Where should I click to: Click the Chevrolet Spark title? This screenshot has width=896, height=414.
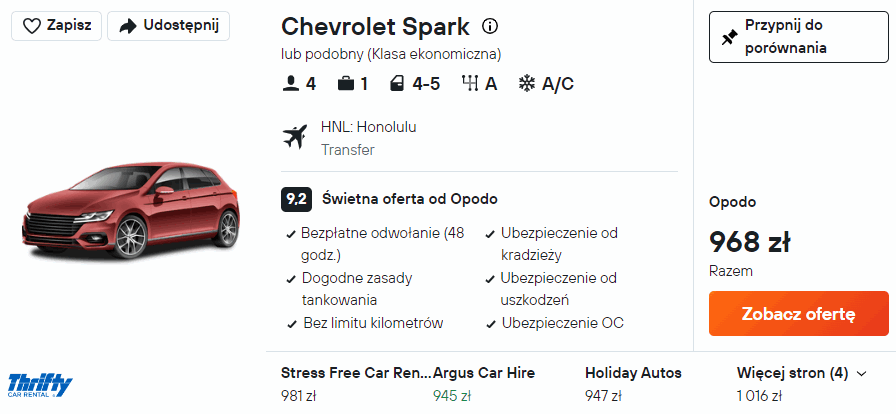pyautogui.click(x=376, y=26)
